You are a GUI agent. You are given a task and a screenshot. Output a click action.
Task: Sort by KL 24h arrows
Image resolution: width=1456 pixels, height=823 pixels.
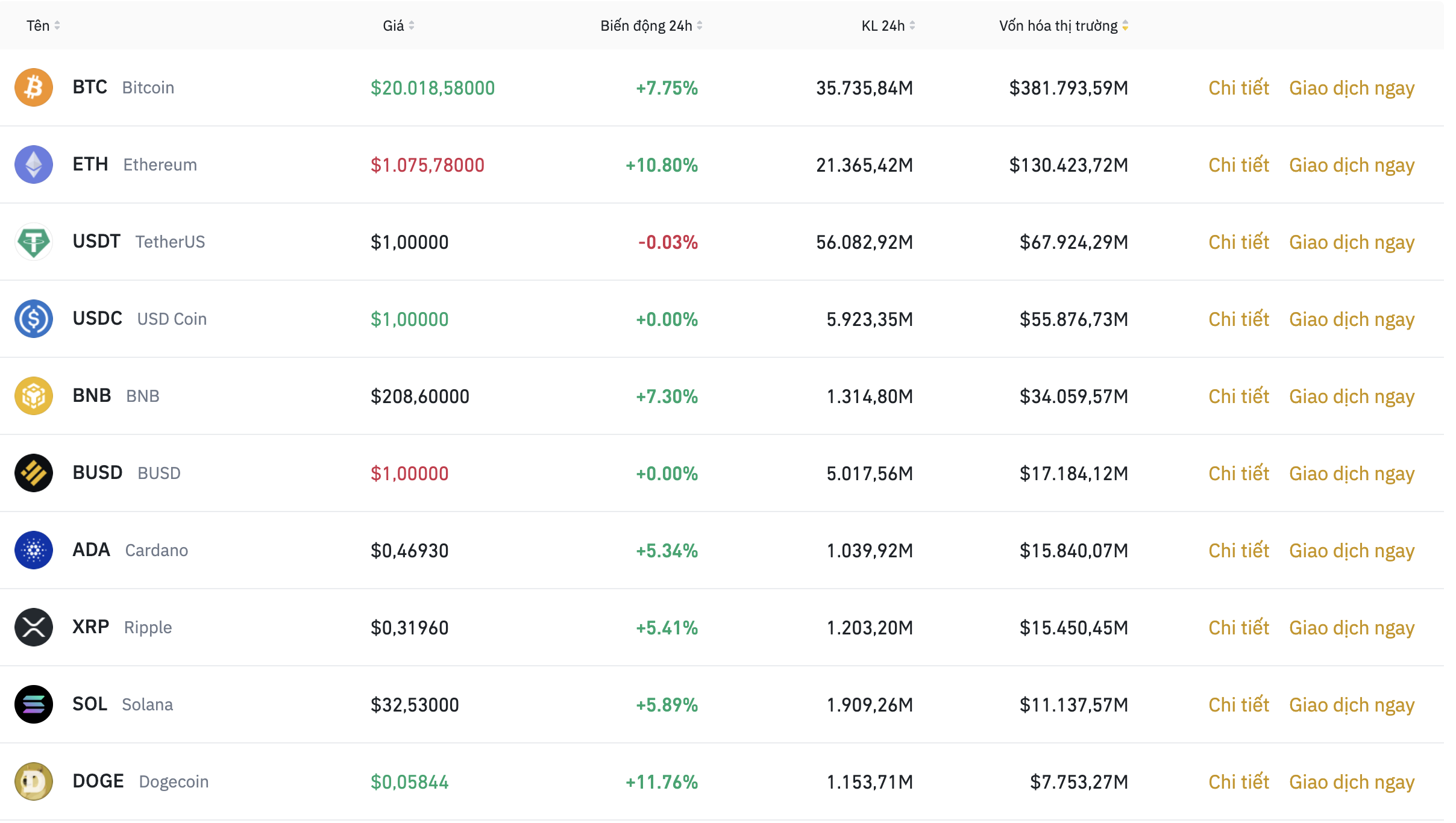coord(912,25)
